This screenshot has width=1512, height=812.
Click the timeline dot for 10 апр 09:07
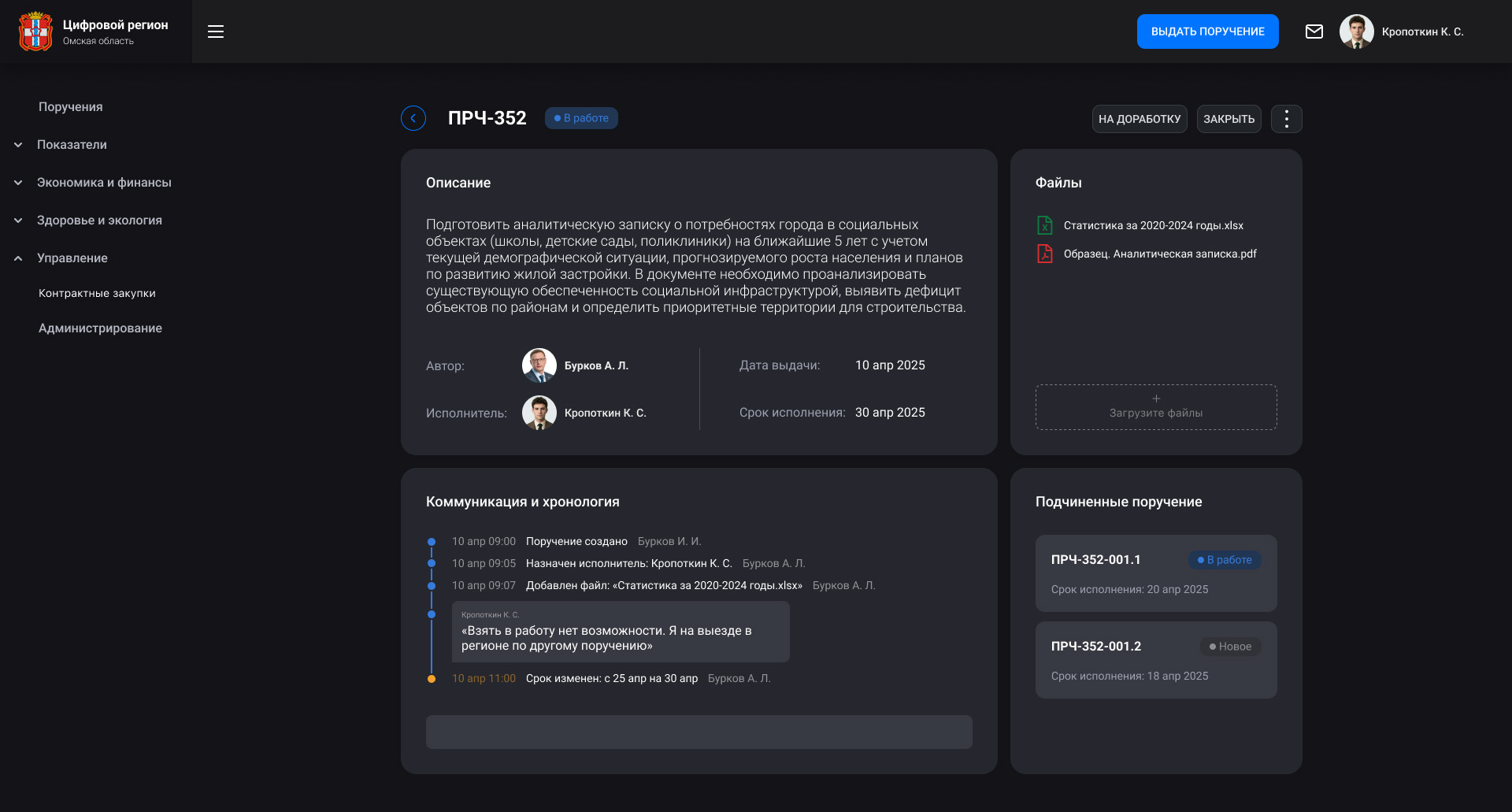tap(432, 586)
